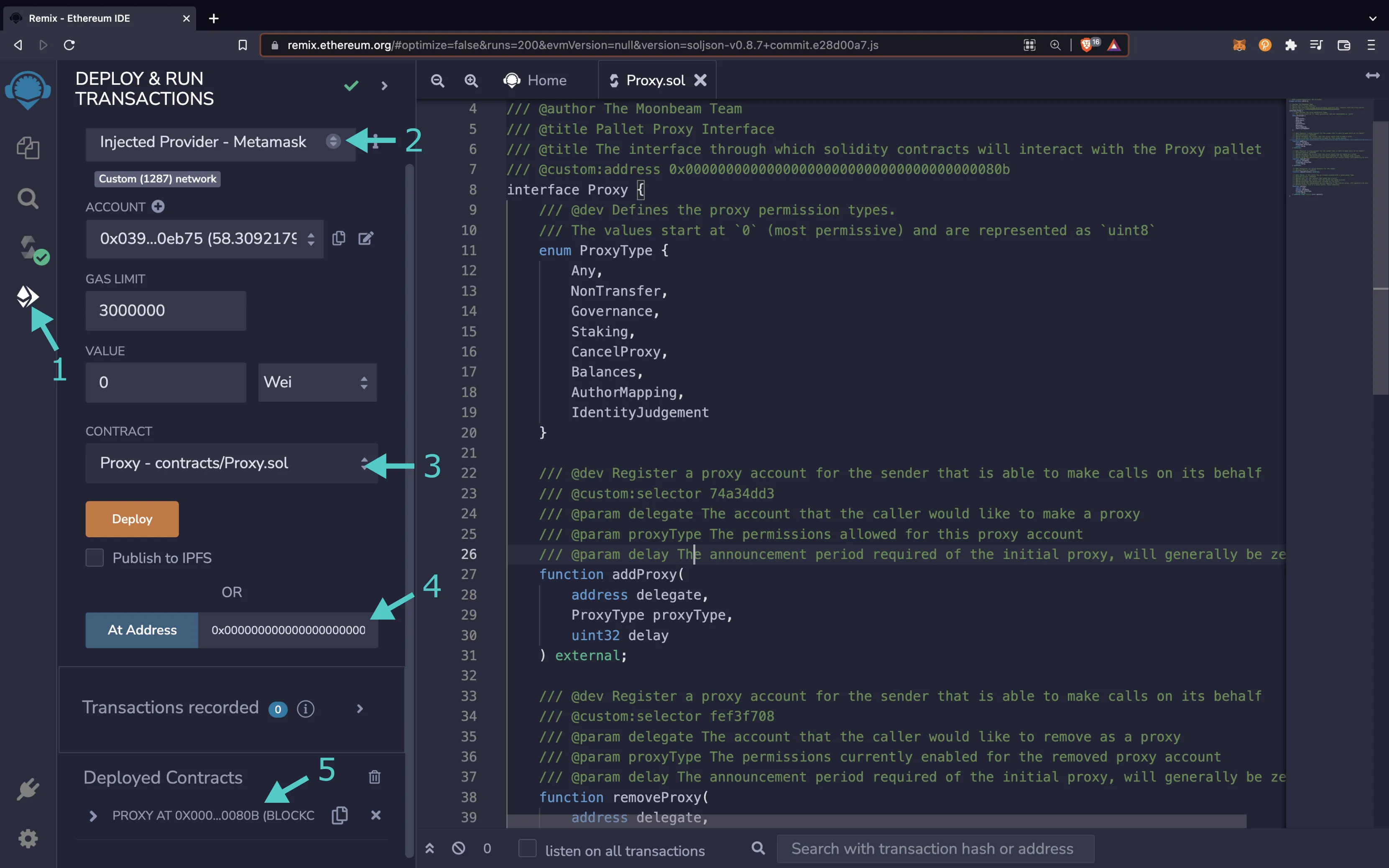The width and height of the screenshot is (1389, 868).
Task: Open the Injected Provider - Metamask dropdown
Action: pos(220,142)
